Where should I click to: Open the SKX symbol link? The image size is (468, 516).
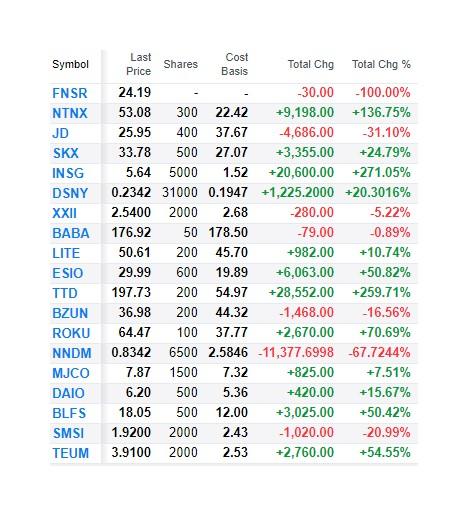(x=66, y=153)
